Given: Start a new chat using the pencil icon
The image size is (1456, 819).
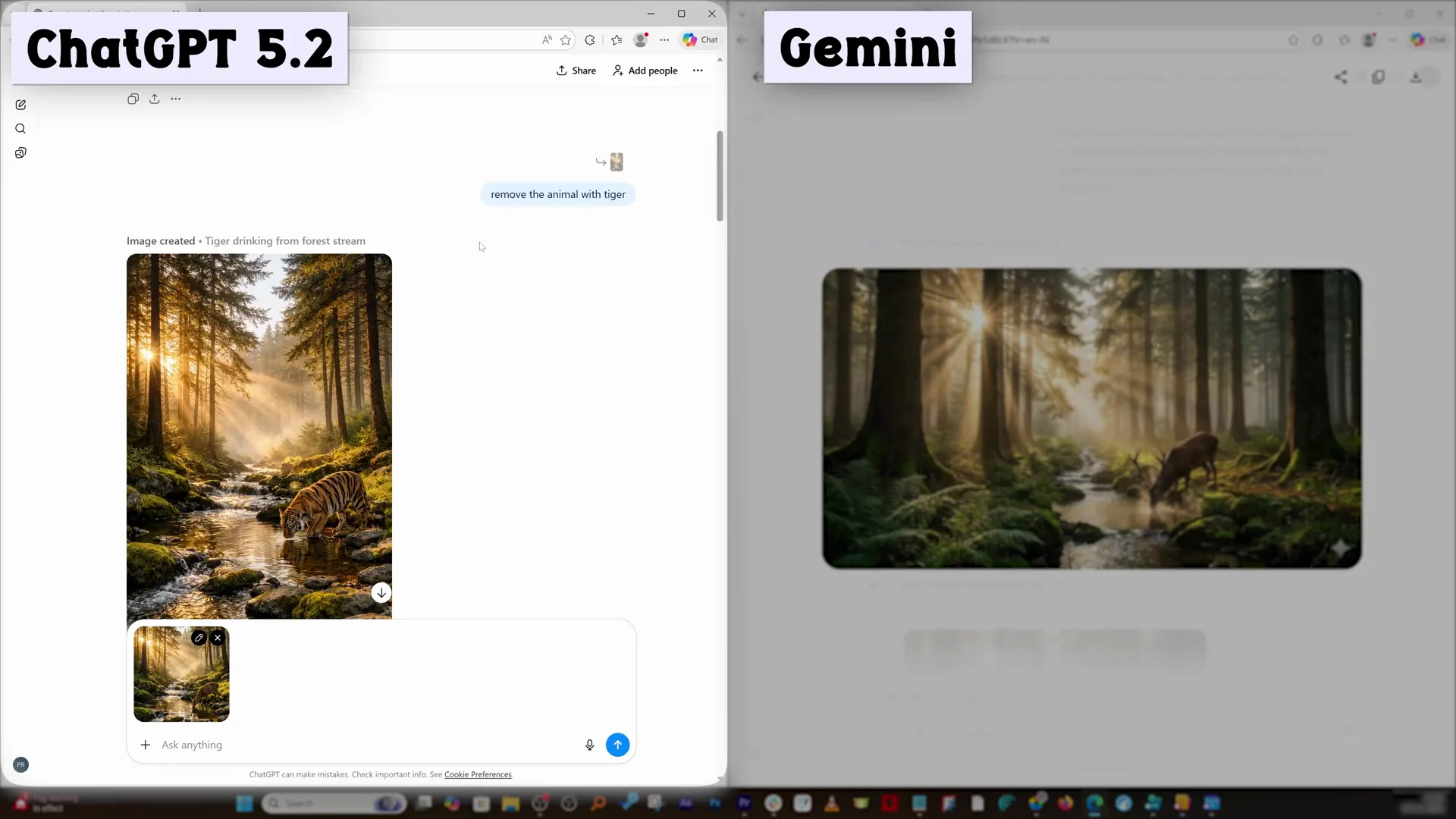Looking at the screenshot, I should pos(20,105).
